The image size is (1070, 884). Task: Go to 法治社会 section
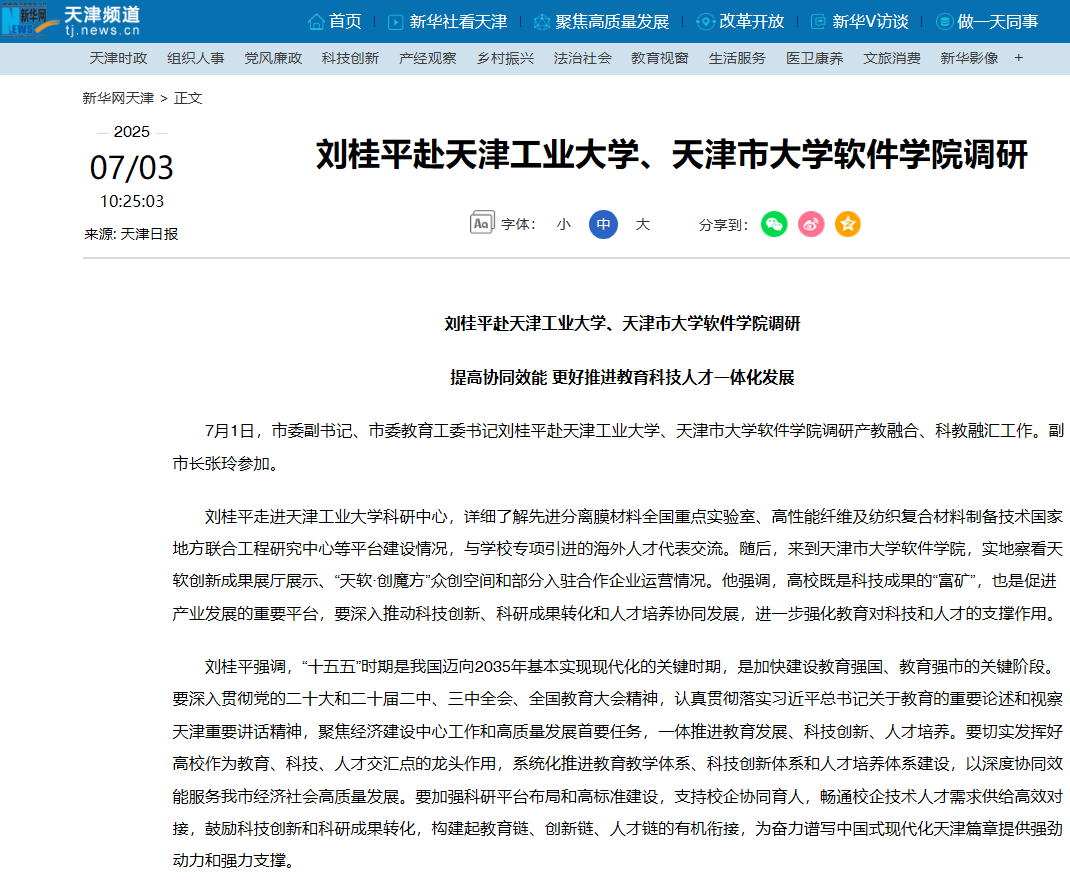click(x=583, y=58)
